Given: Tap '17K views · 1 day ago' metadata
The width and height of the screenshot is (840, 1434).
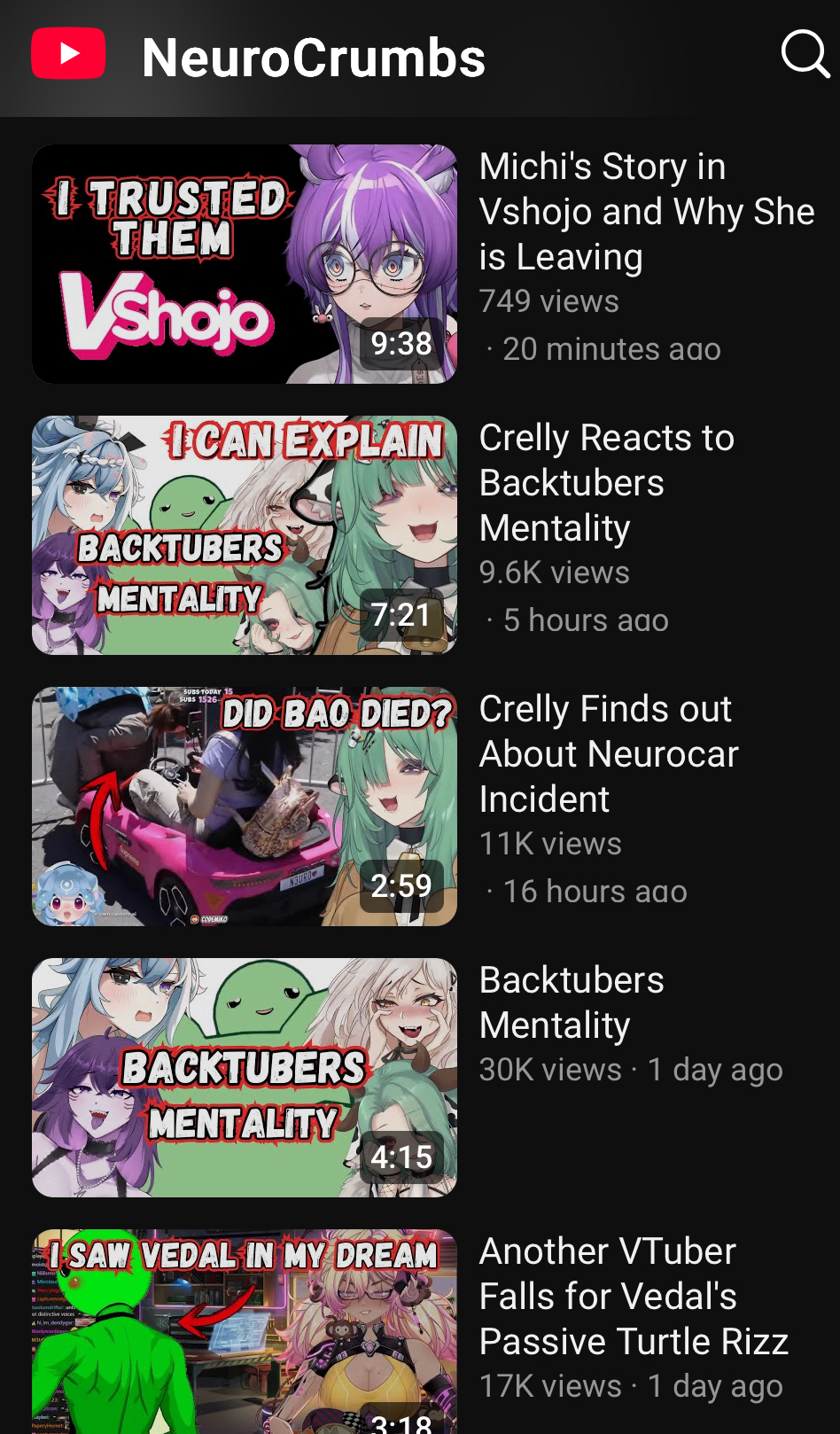Looking at the screenshot, I should (631, 1386).
